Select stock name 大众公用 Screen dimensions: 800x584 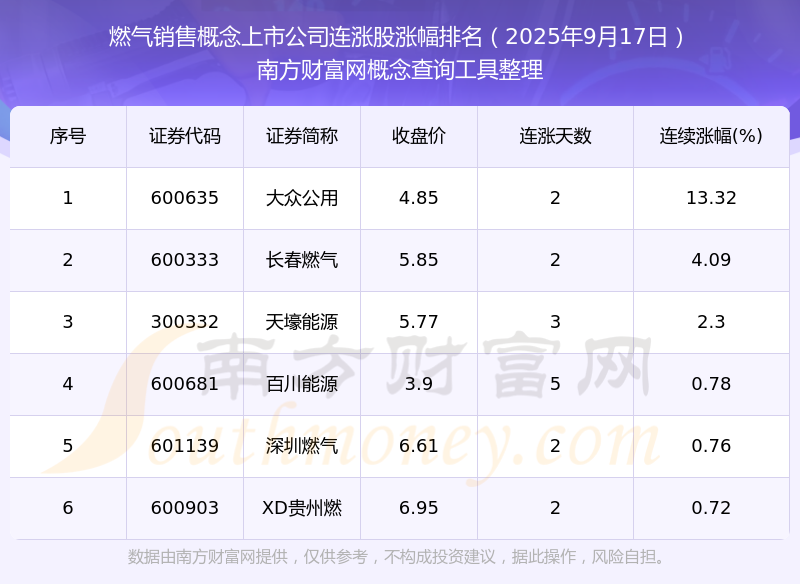pyautogui.click(x=302, y=198)
